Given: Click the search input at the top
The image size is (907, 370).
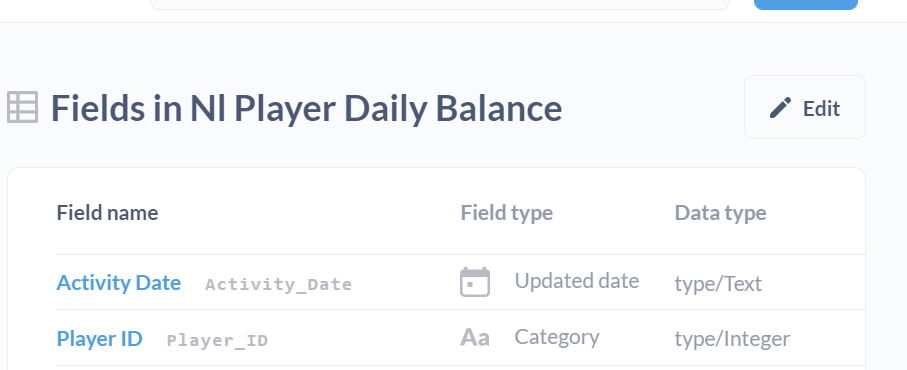Looking at the screenshot, I should coord(440,5).
